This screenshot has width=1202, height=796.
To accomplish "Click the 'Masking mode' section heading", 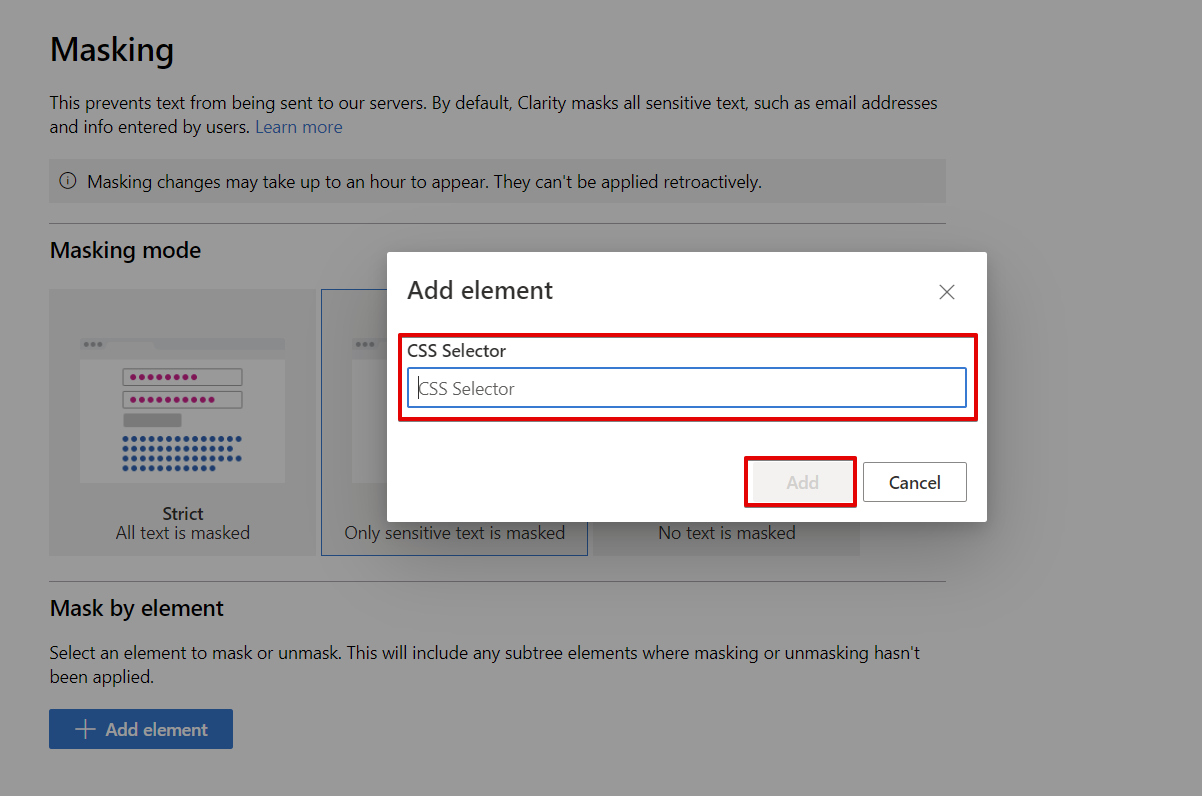I will (125, 250).
